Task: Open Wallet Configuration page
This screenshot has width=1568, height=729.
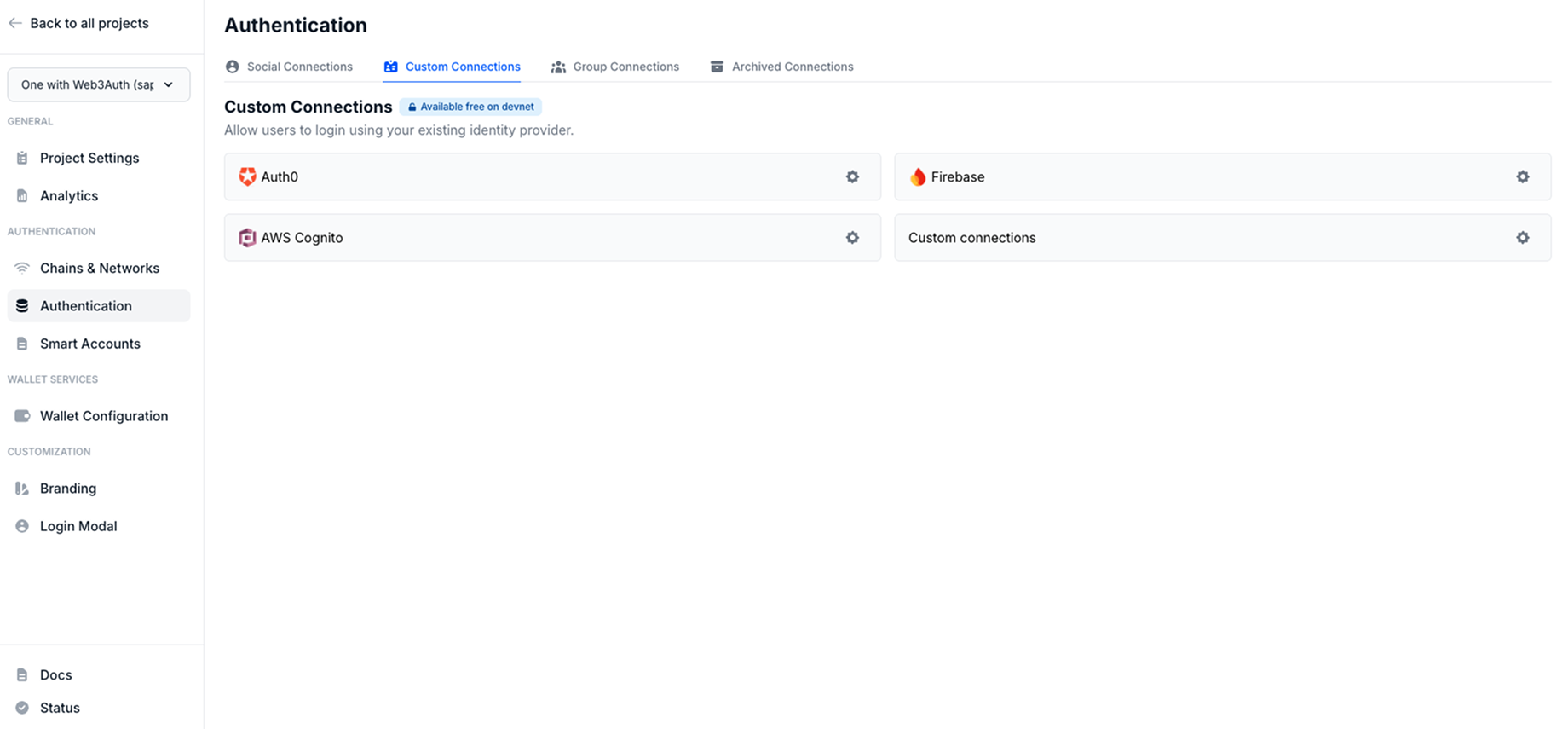Action: tap(103, 416)
